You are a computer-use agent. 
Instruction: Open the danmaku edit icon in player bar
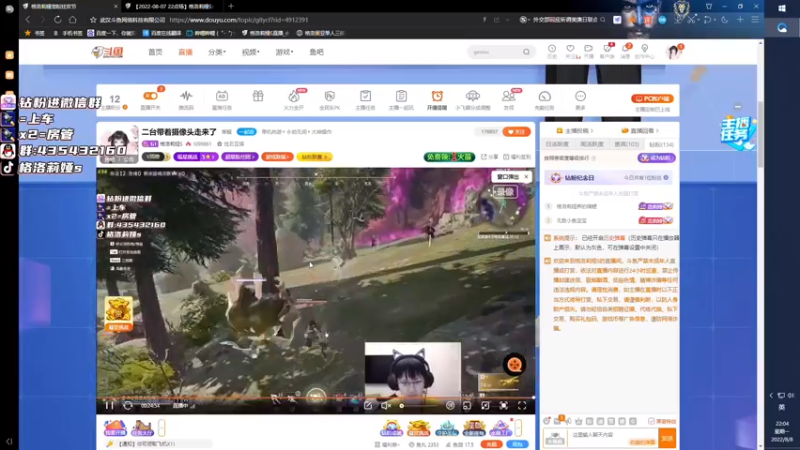pyautogui.click(x=368, y=406)
